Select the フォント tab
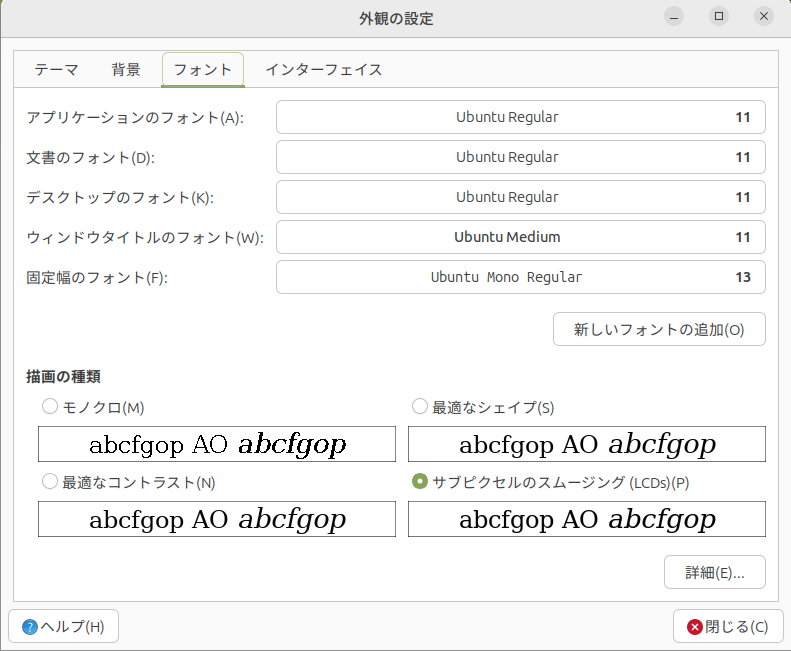Viewport: 791px width, 651px height. tap(203, 70)
